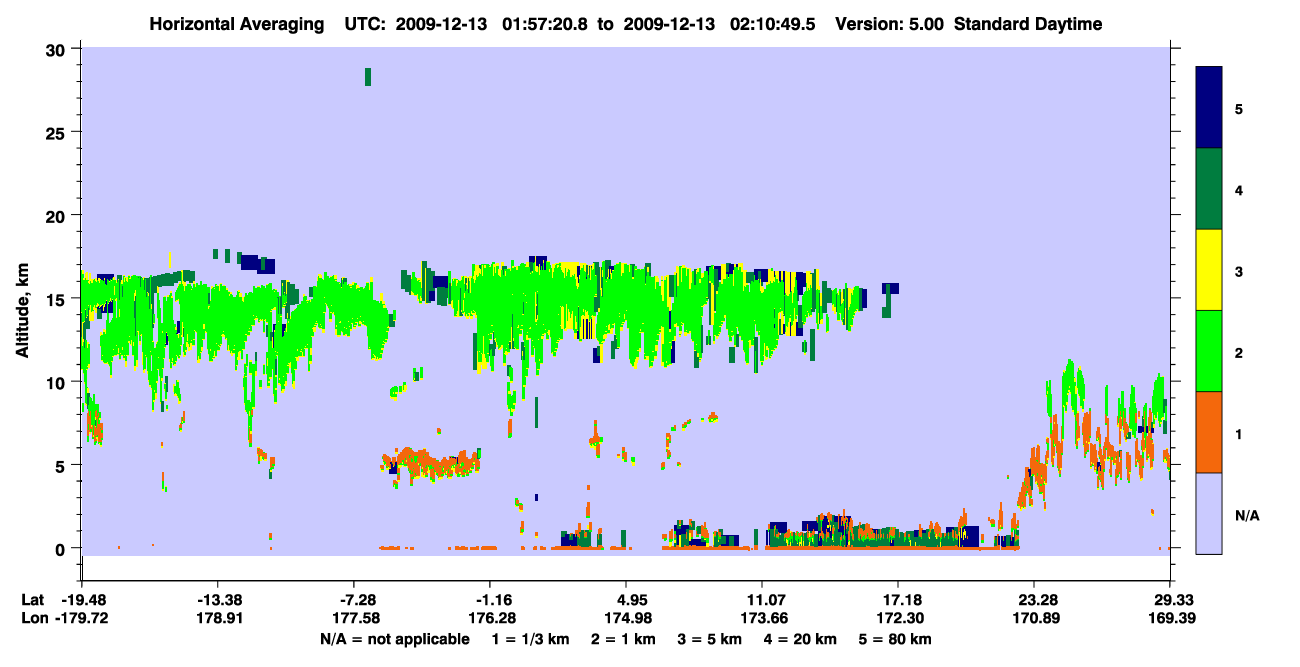
Task: Click 'Standard Daytime' in the title
Action: coord(1028,24)
